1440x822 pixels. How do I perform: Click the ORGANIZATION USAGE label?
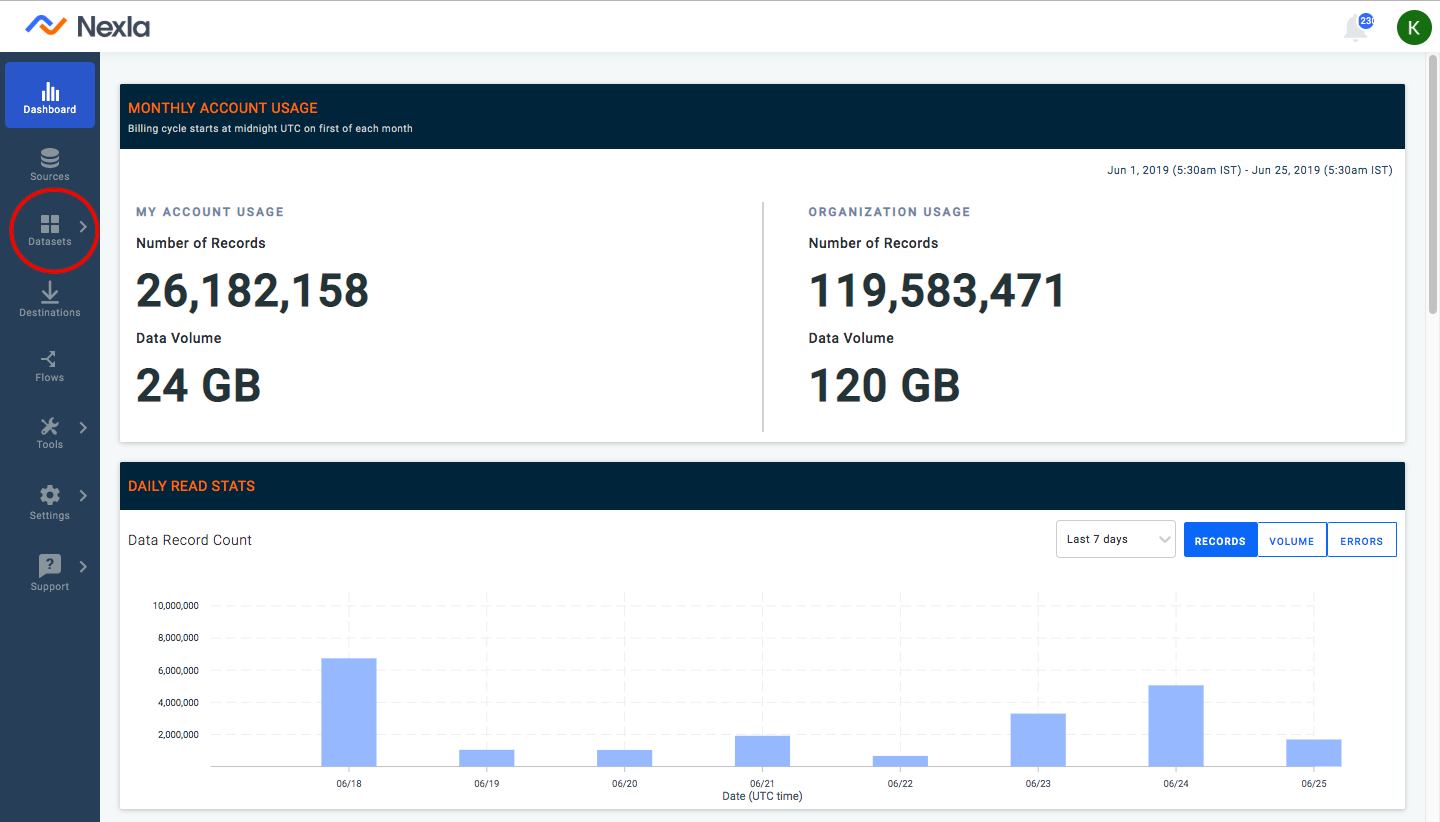click(x=890, y=212)
